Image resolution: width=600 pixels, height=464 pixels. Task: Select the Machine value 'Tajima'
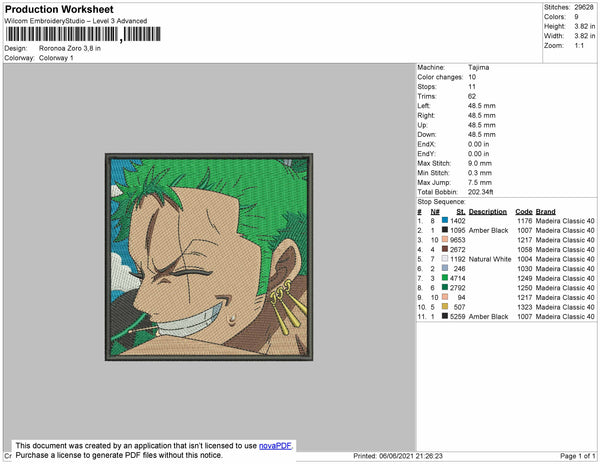(x=478, y=67)
